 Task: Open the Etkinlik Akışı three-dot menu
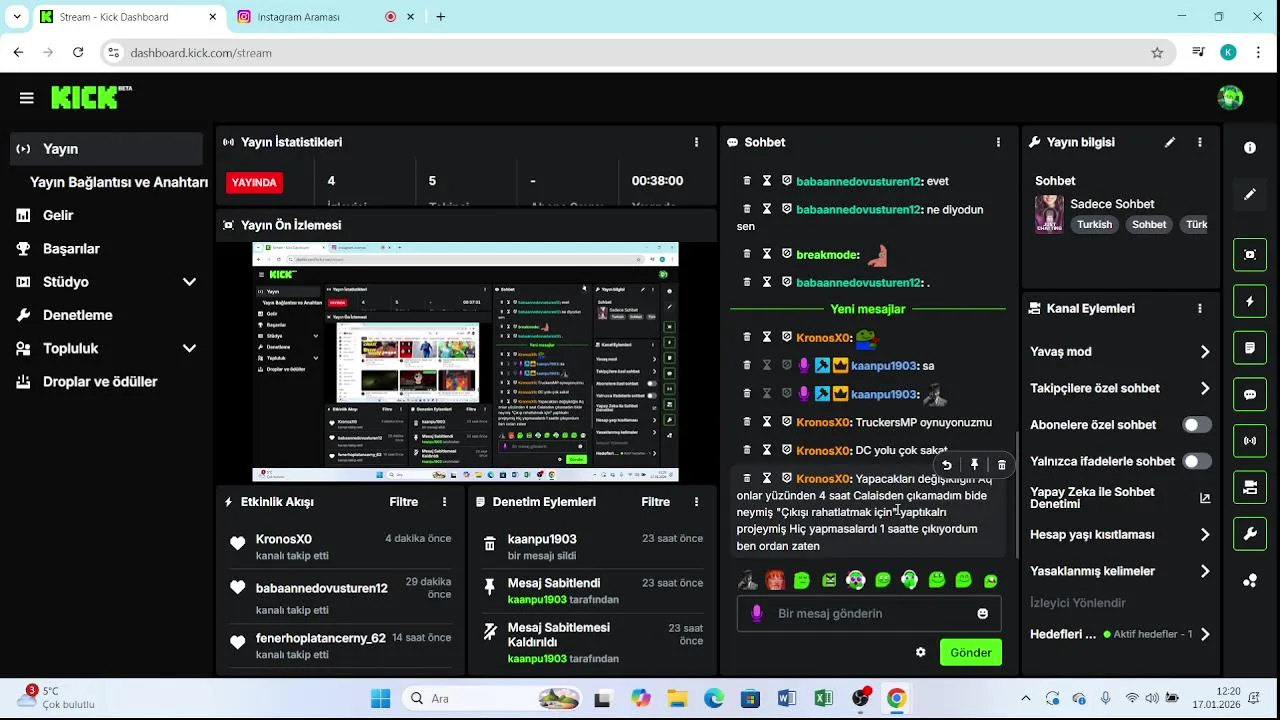click(445, 502)
